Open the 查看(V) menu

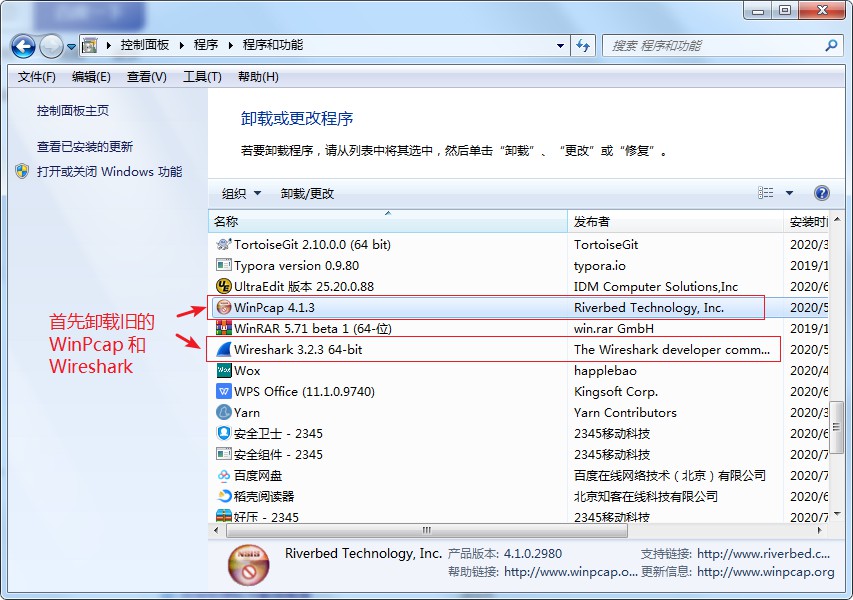point(146,77)
